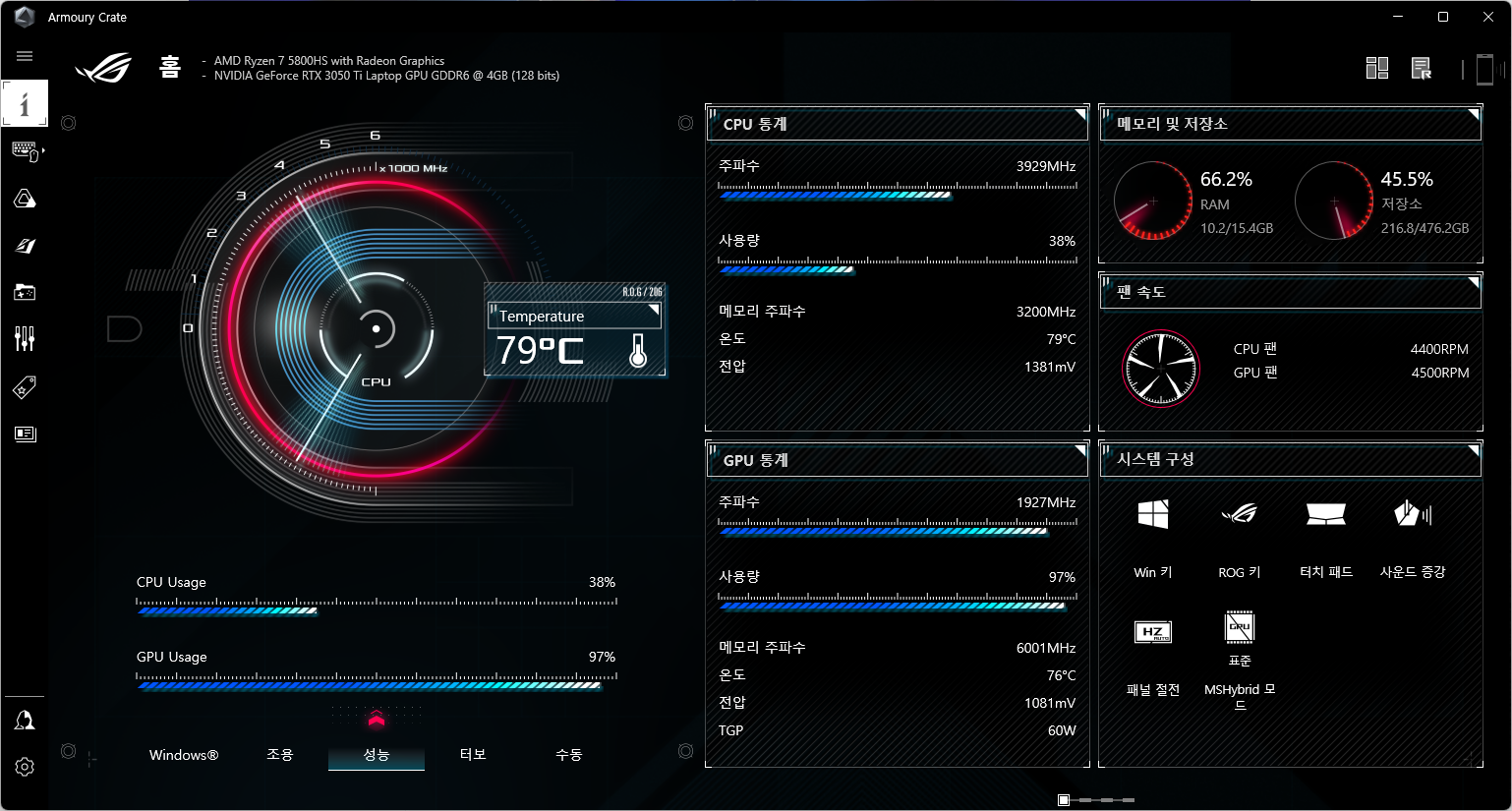Open the News sidebar icon
Image resolution: width=1512 pixels, height=811 pixels.
(25, 434)
